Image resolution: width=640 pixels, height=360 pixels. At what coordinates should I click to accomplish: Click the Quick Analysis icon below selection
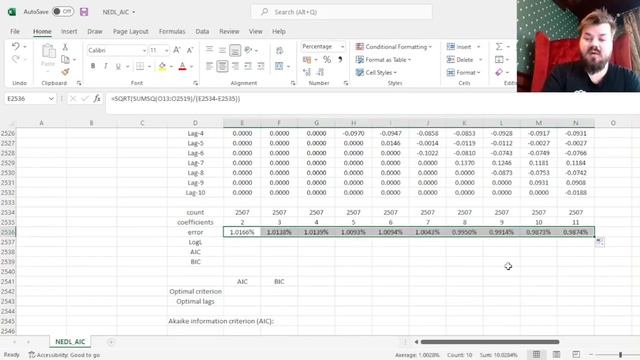[x=600, y=242]
